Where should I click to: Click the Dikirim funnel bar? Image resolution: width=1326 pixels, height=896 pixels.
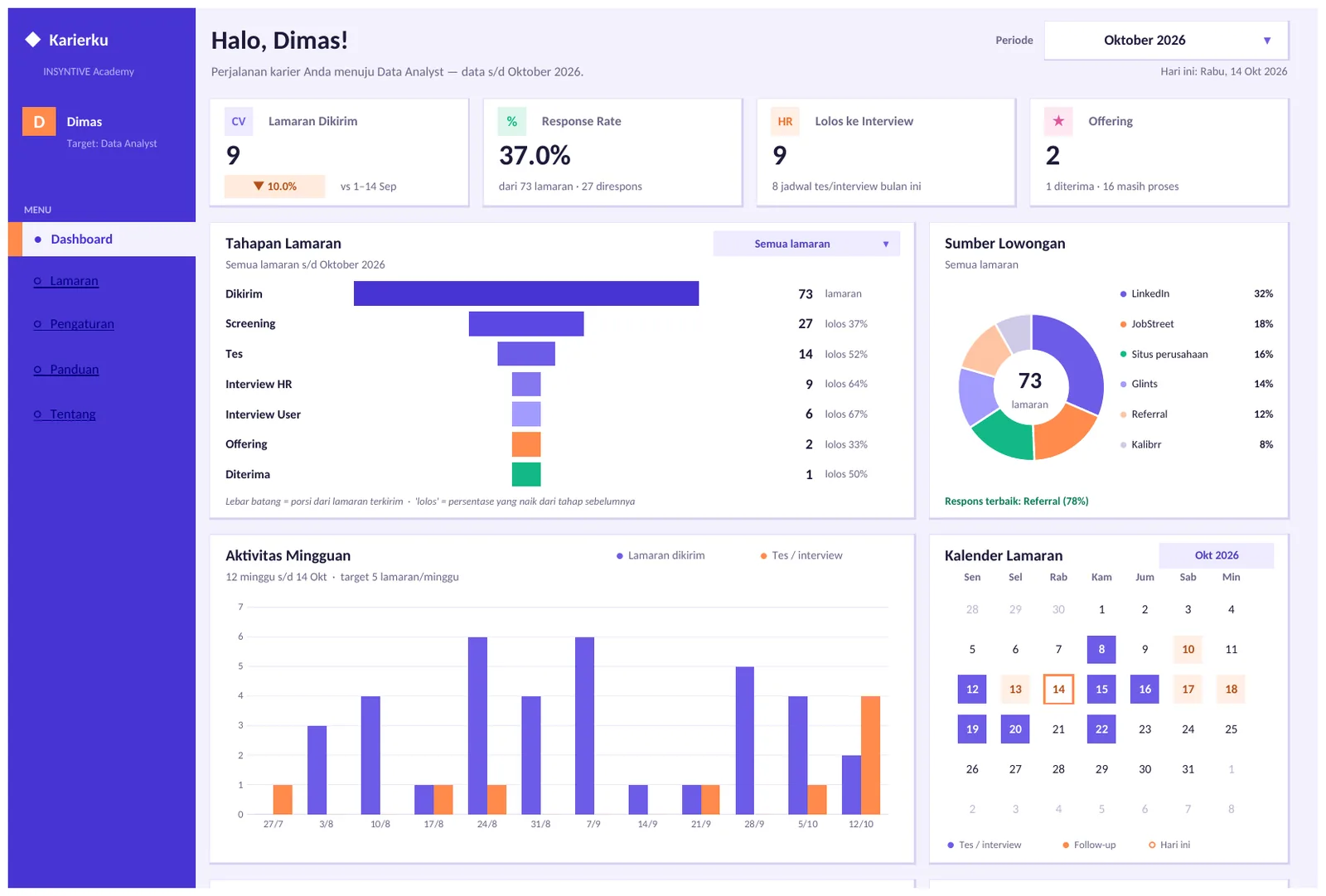(526, 293)
